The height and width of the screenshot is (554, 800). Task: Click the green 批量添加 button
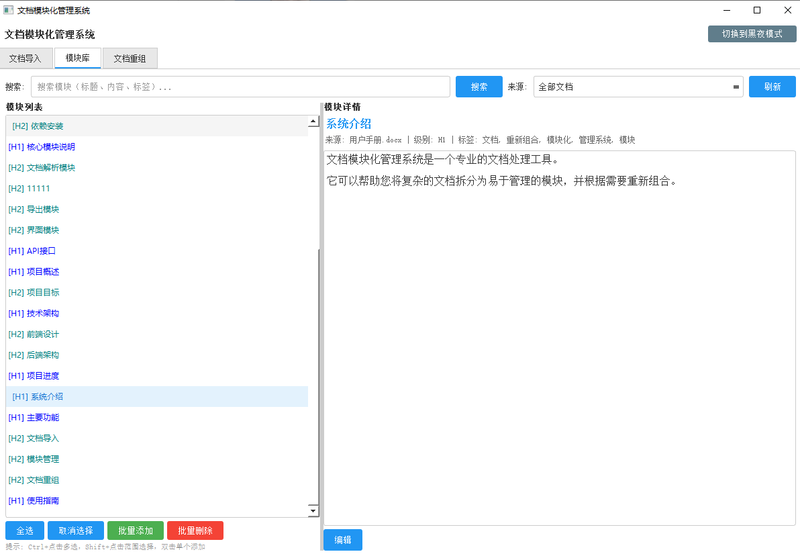pos(135,531)
